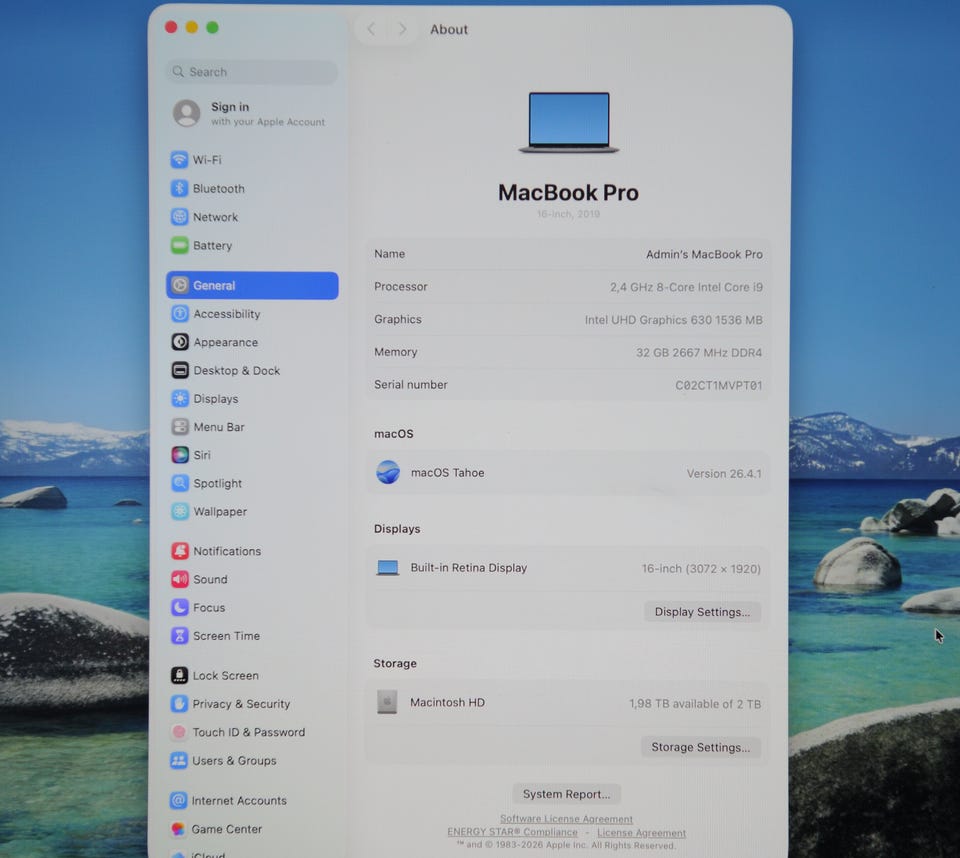Click 16-inch (3072 × 1920) text
Image resolution: width=960 pixels, height=858 pixels.
tap(701, 569)
